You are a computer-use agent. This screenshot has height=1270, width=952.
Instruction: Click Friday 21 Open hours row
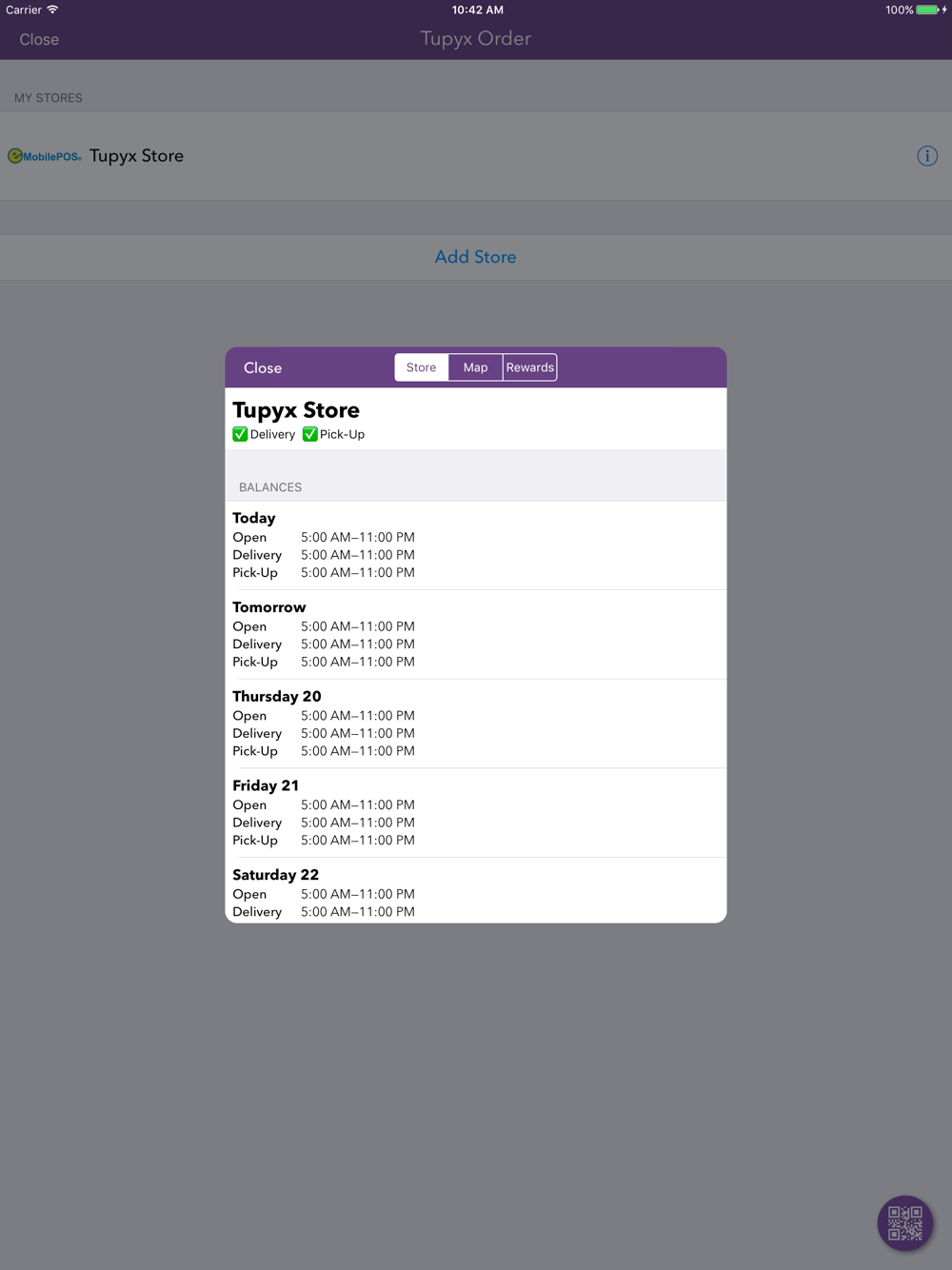(324, 804)
